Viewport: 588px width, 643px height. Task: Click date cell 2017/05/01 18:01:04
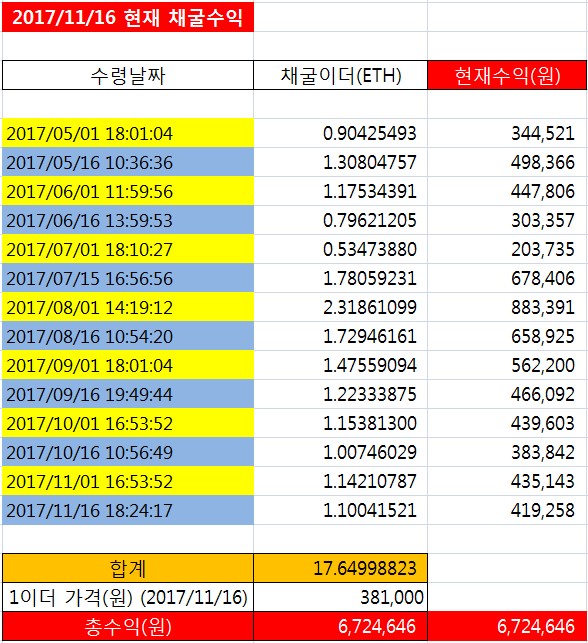coord(128,133)
